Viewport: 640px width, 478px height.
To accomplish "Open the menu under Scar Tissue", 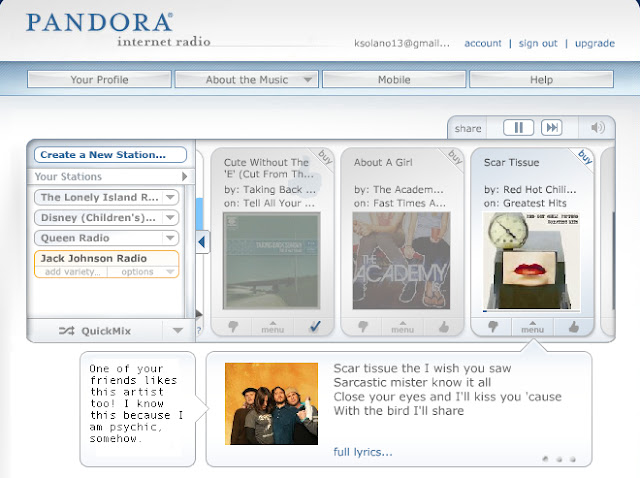I will (x=533, y=327).
